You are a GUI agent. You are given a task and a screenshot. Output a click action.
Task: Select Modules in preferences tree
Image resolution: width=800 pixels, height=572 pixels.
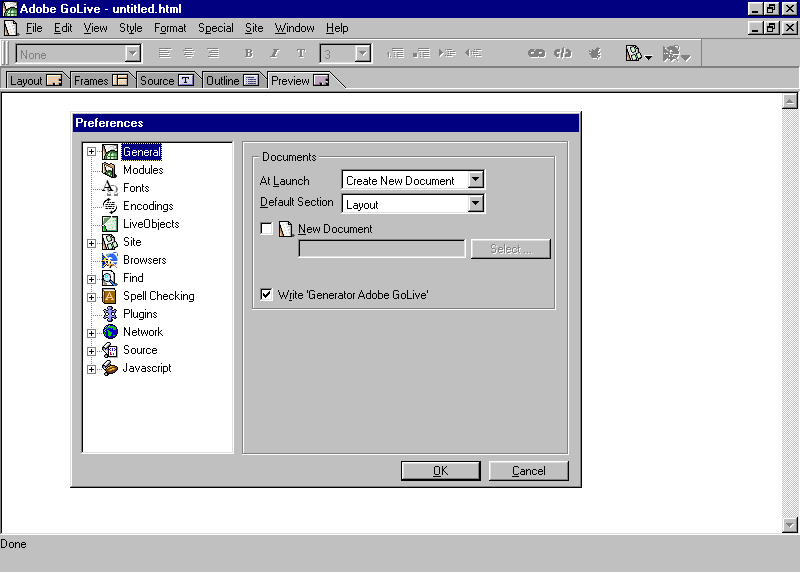[x=143, y=170]
